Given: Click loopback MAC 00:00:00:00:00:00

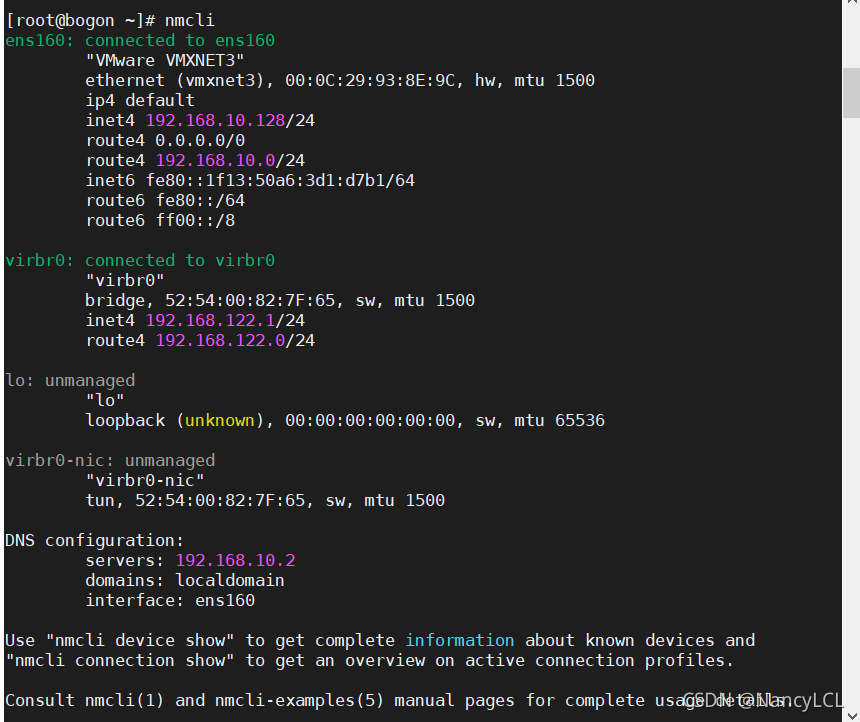Looking at the screenshot, I should pos(370,421).
